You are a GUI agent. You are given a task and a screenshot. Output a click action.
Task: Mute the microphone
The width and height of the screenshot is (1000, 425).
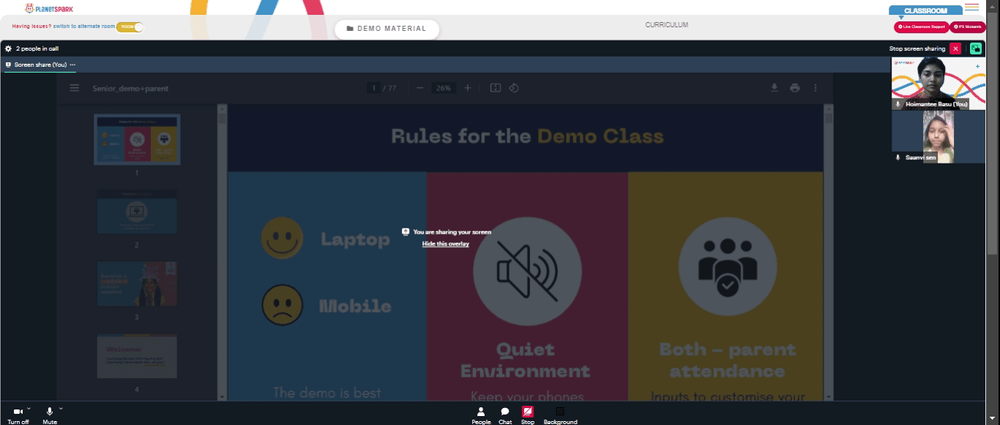coord(50,415)
